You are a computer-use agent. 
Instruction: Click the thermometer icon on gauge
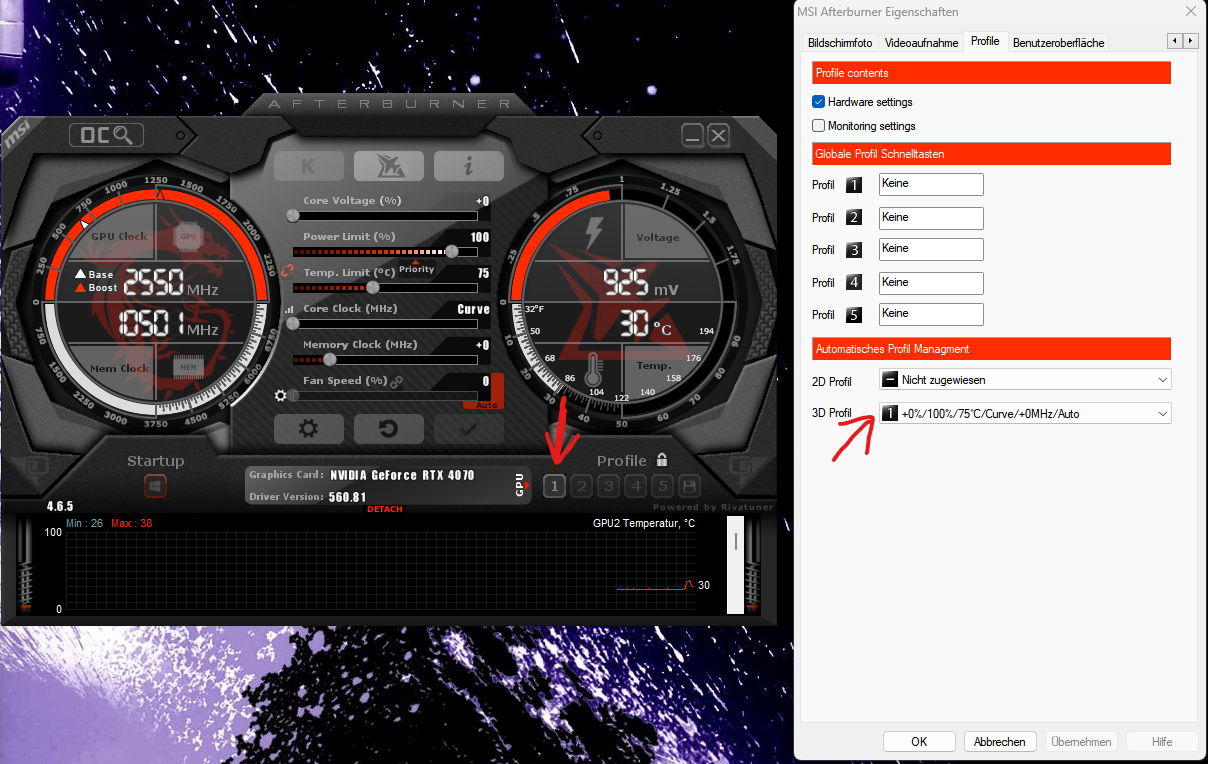coord(593,368)
